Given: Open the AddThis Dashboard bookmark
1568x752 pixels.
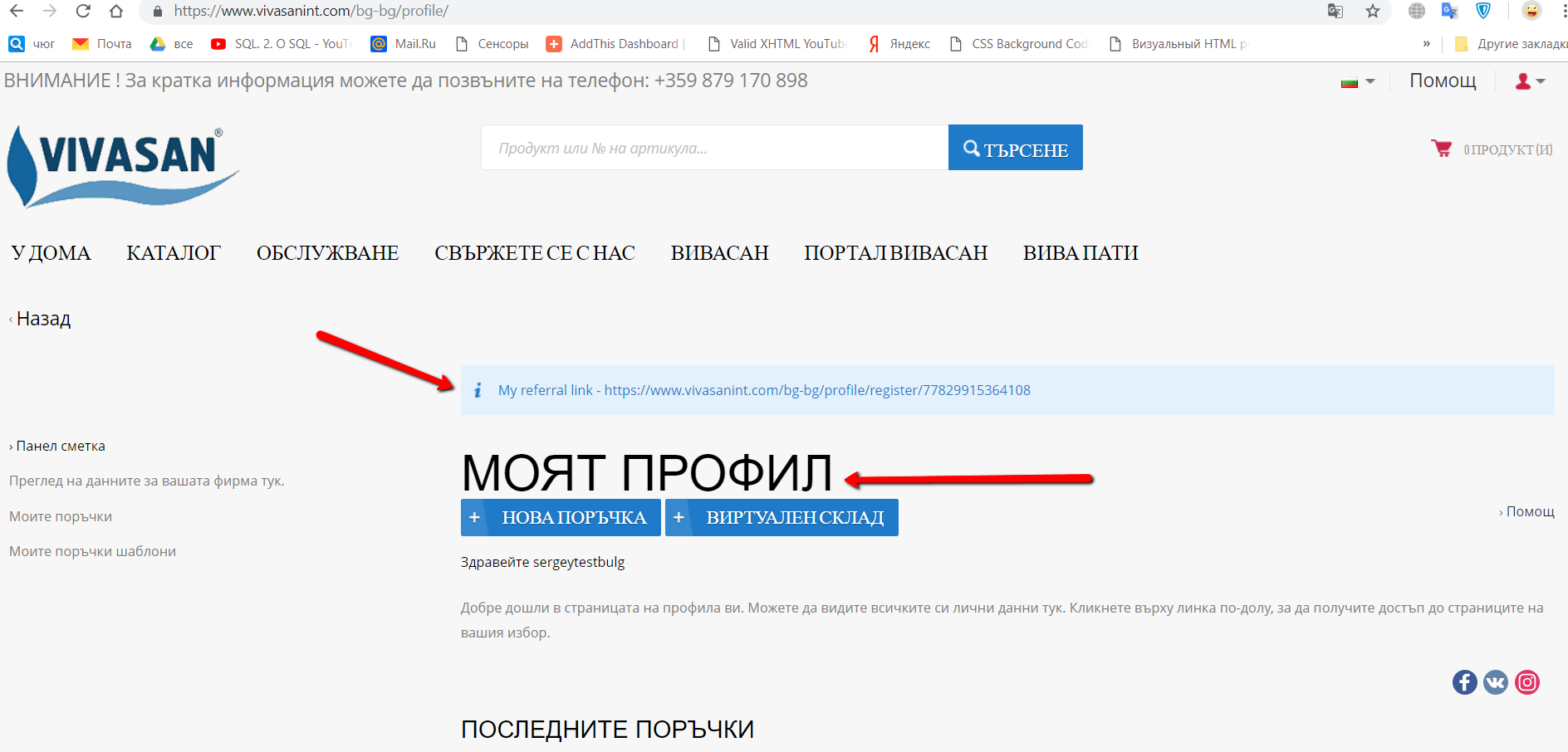Looking at the screenshot, I should (615, 44).
